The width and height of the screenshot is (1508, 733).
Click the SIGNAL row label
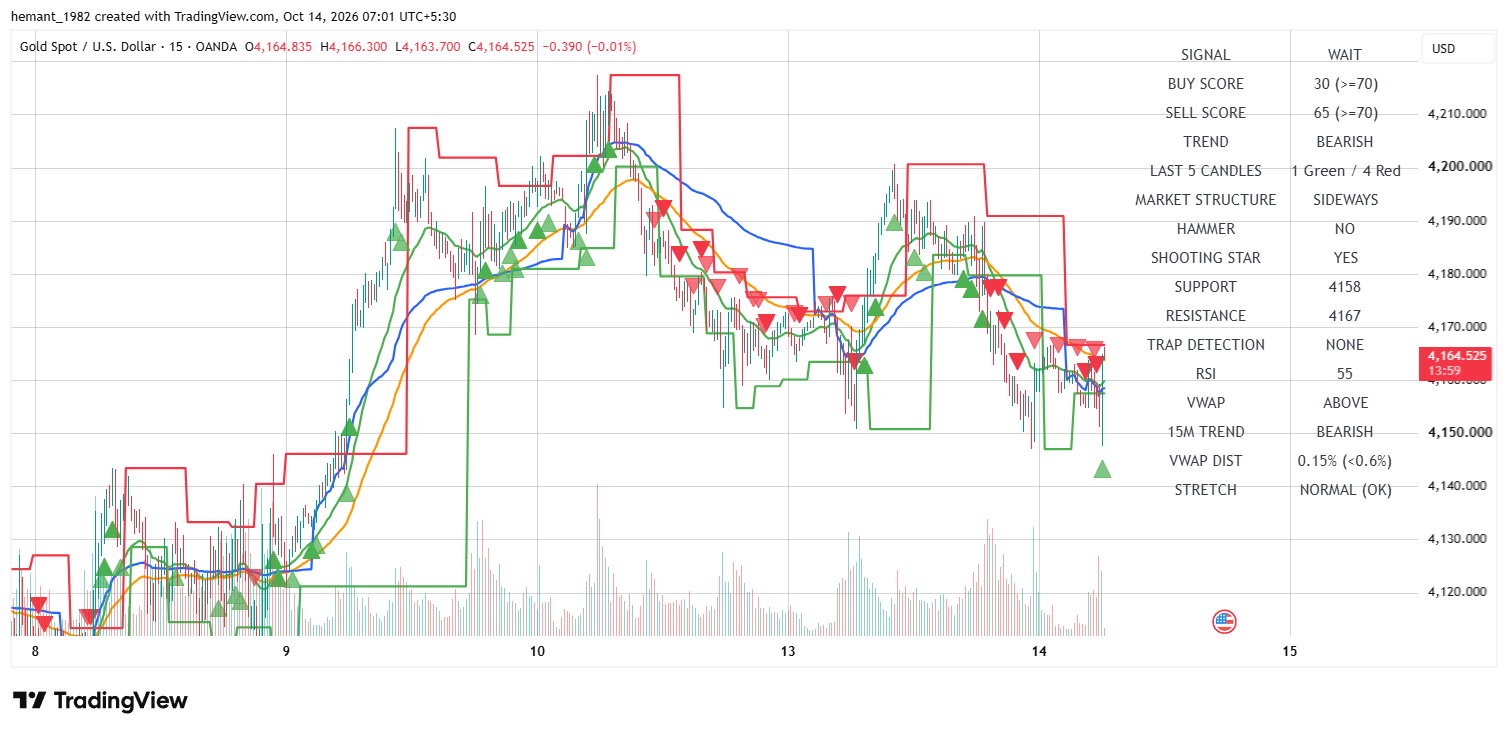point(1206,55)
